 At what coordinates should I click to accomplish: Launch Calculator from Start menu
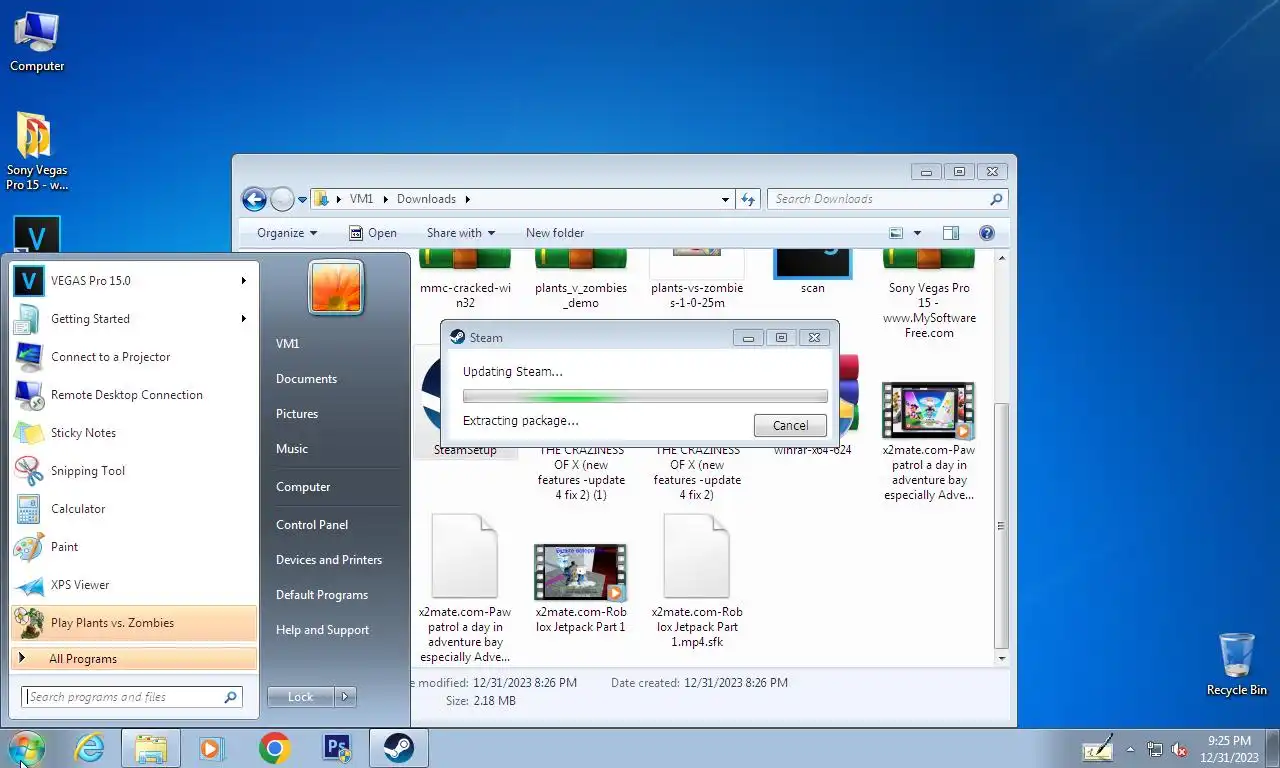[x=133, y=509]
